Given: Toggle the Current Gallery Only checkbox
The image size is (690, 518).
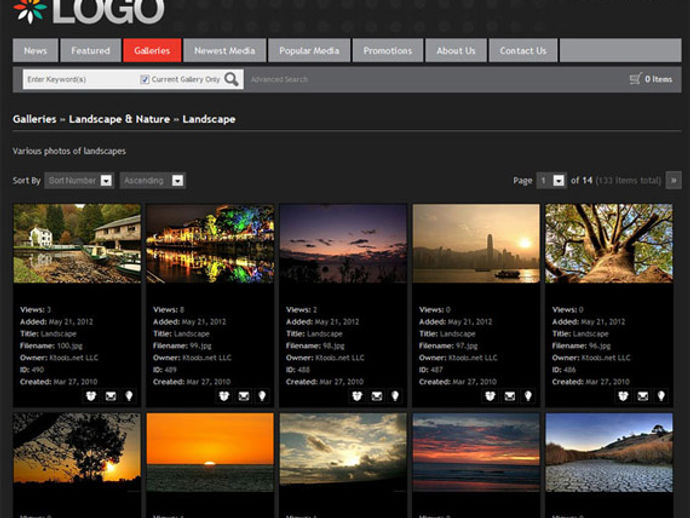Looking at the screenshot, I should click(144, 79).
